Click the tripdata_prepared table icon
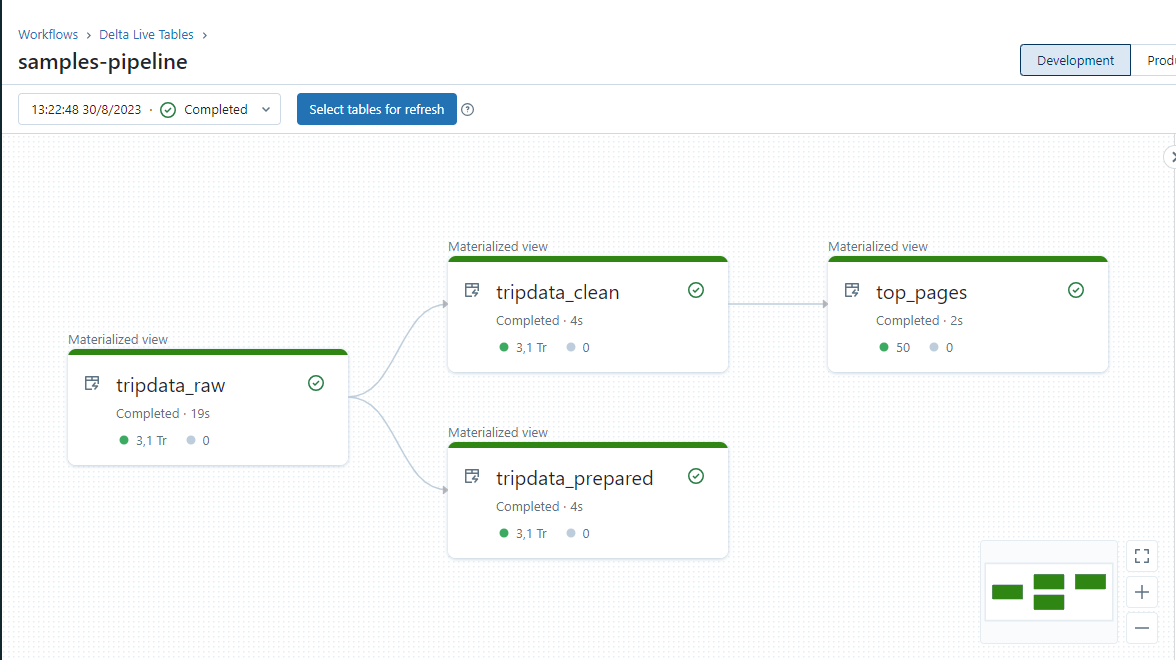1176x660 pixels. 472,476
